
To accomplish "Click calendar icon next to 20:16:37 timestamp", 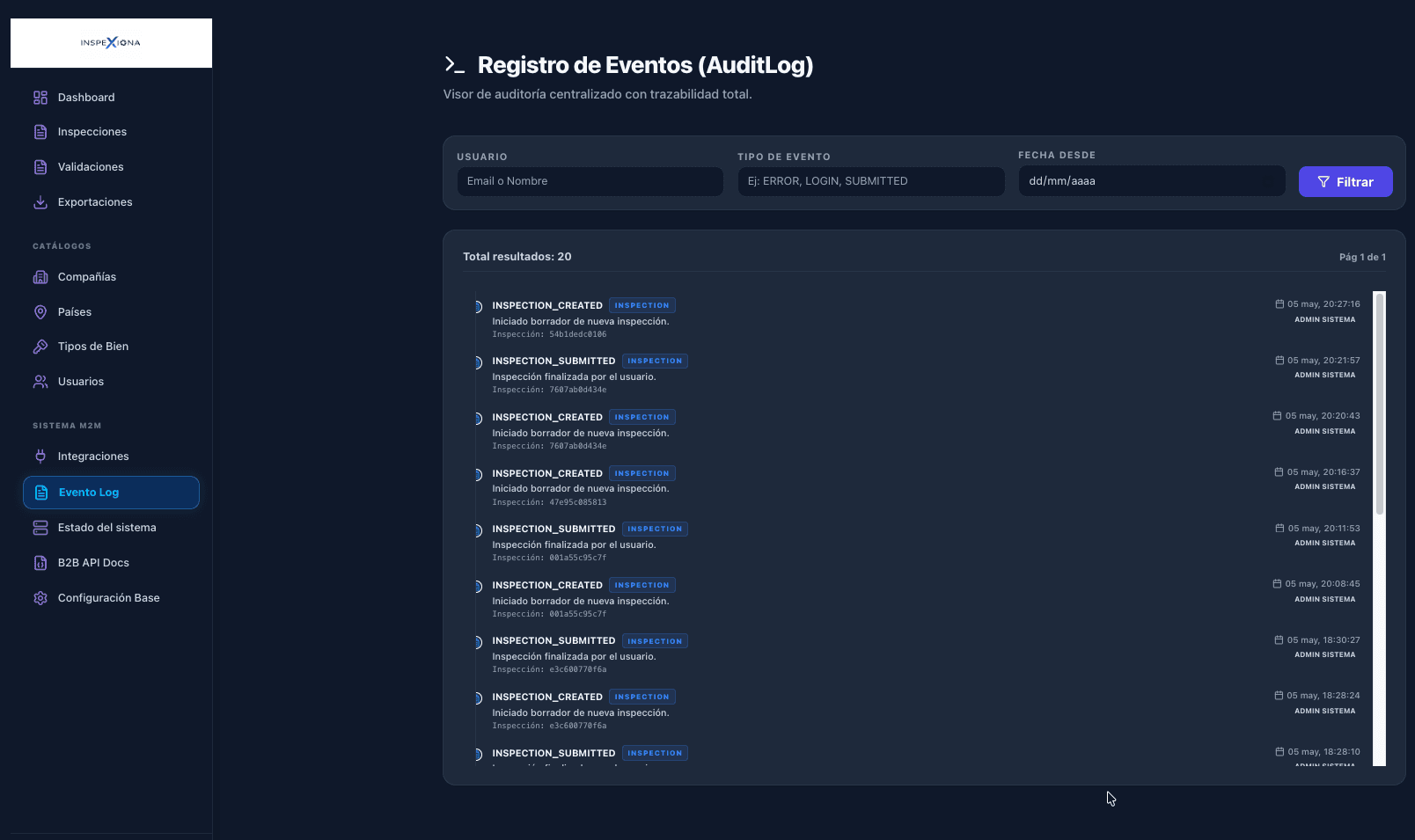I will (x=1279, y=472).
